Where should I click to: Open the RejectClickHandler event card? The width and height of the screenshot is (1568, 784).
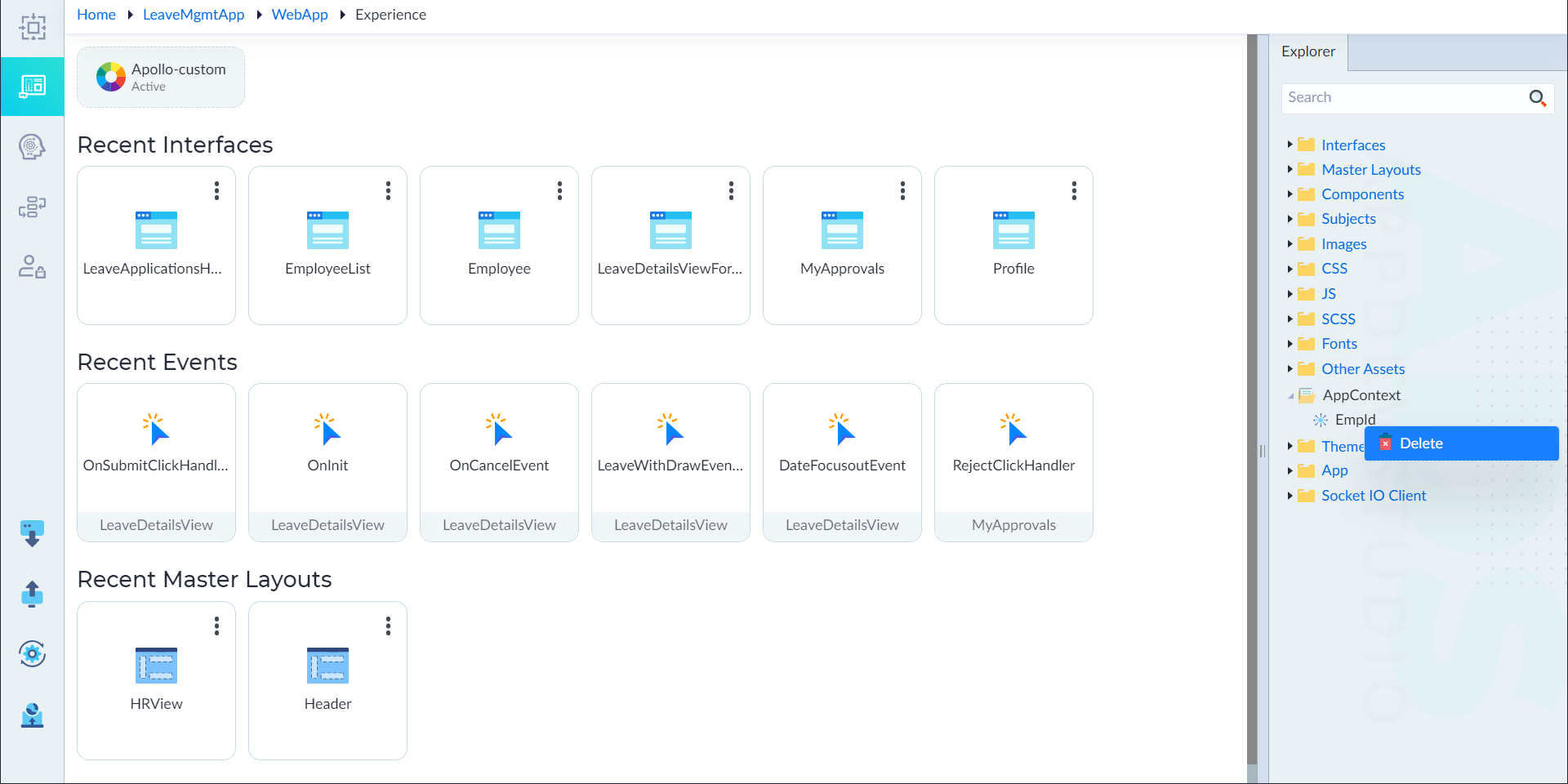tap(1013, 462)
